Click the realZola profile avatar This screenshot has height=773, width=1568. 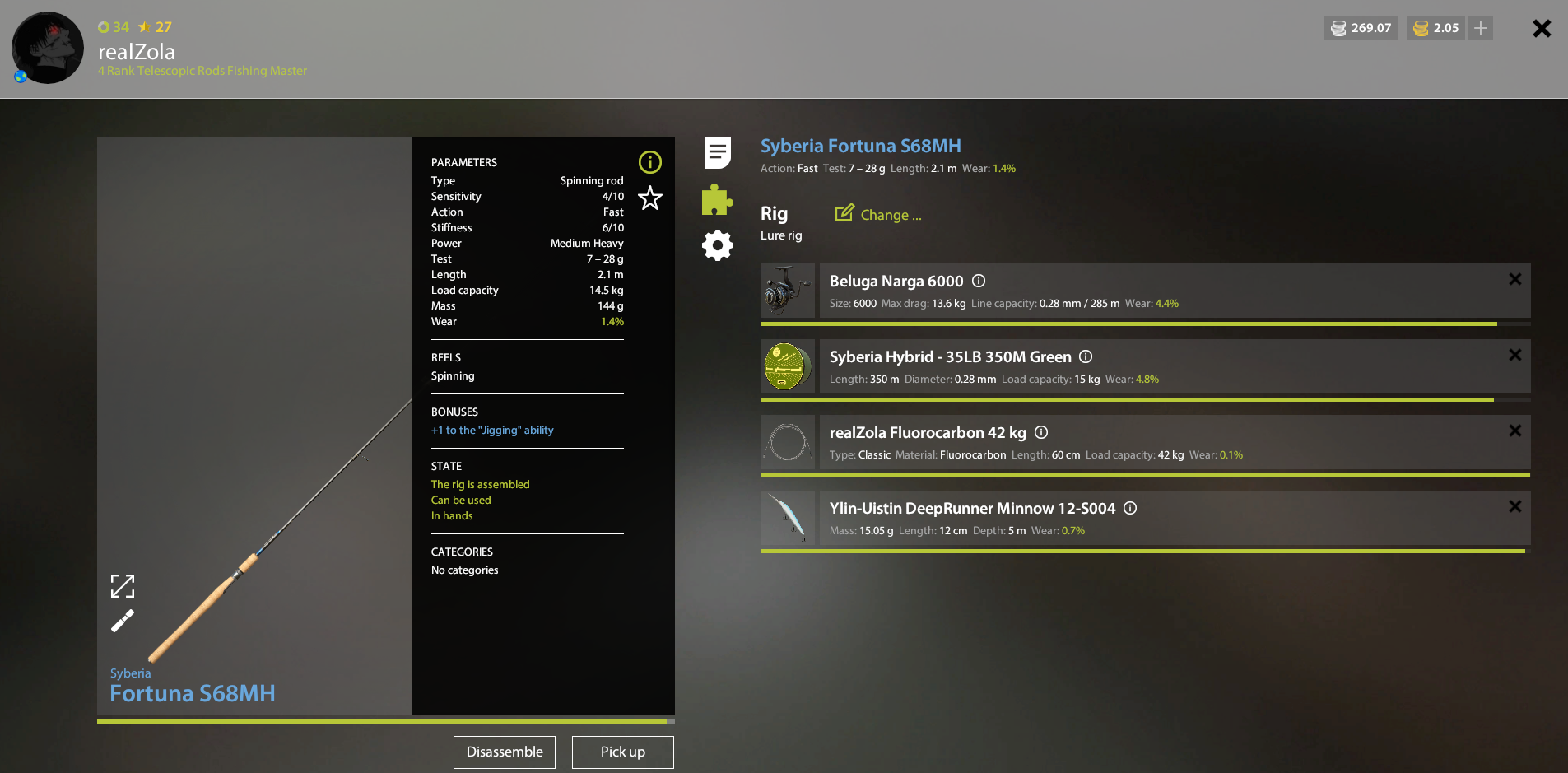coord(48,48)
